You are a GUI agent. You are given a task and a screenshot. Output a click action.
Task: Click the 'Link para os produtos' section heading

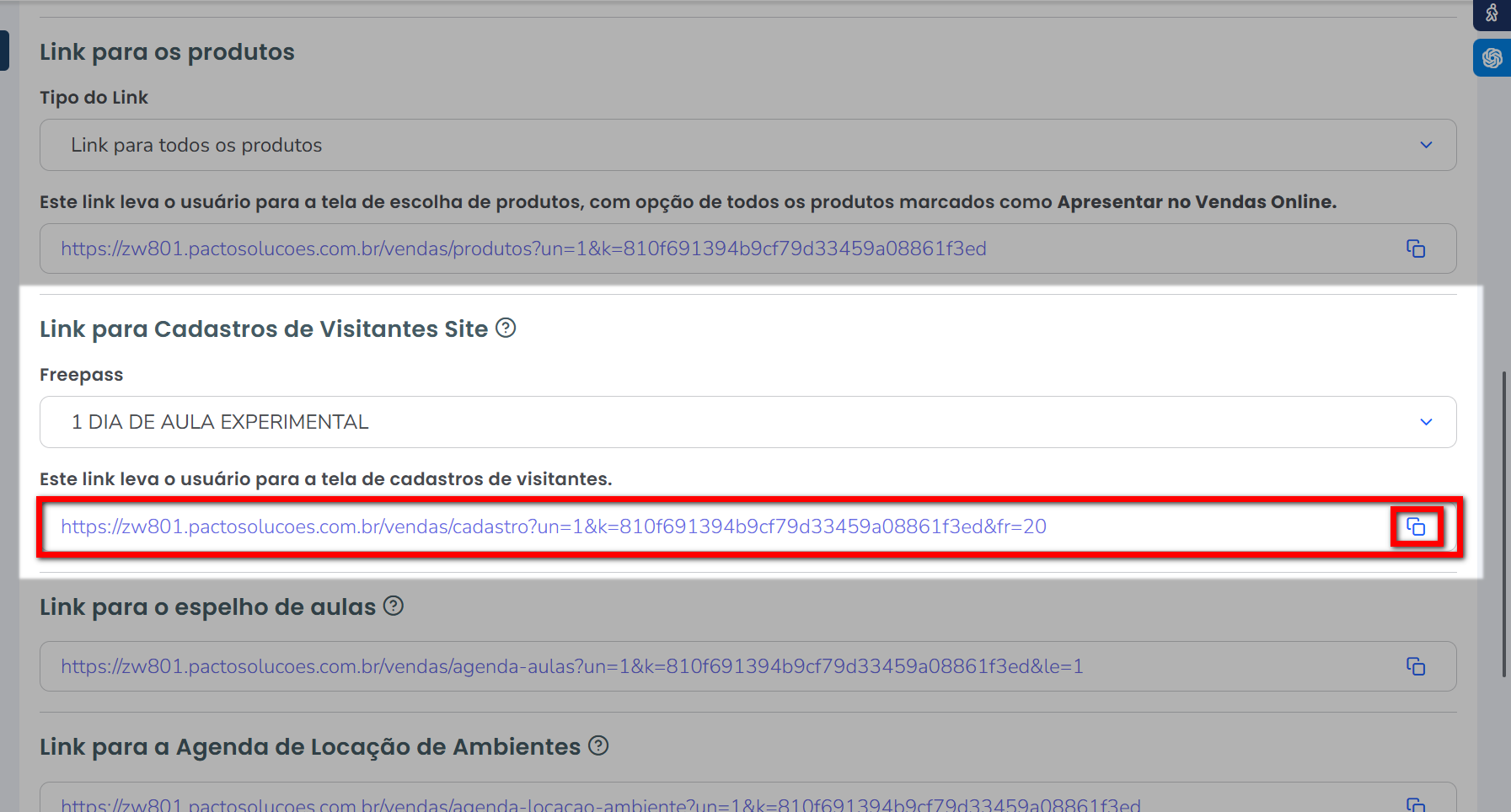167,52
